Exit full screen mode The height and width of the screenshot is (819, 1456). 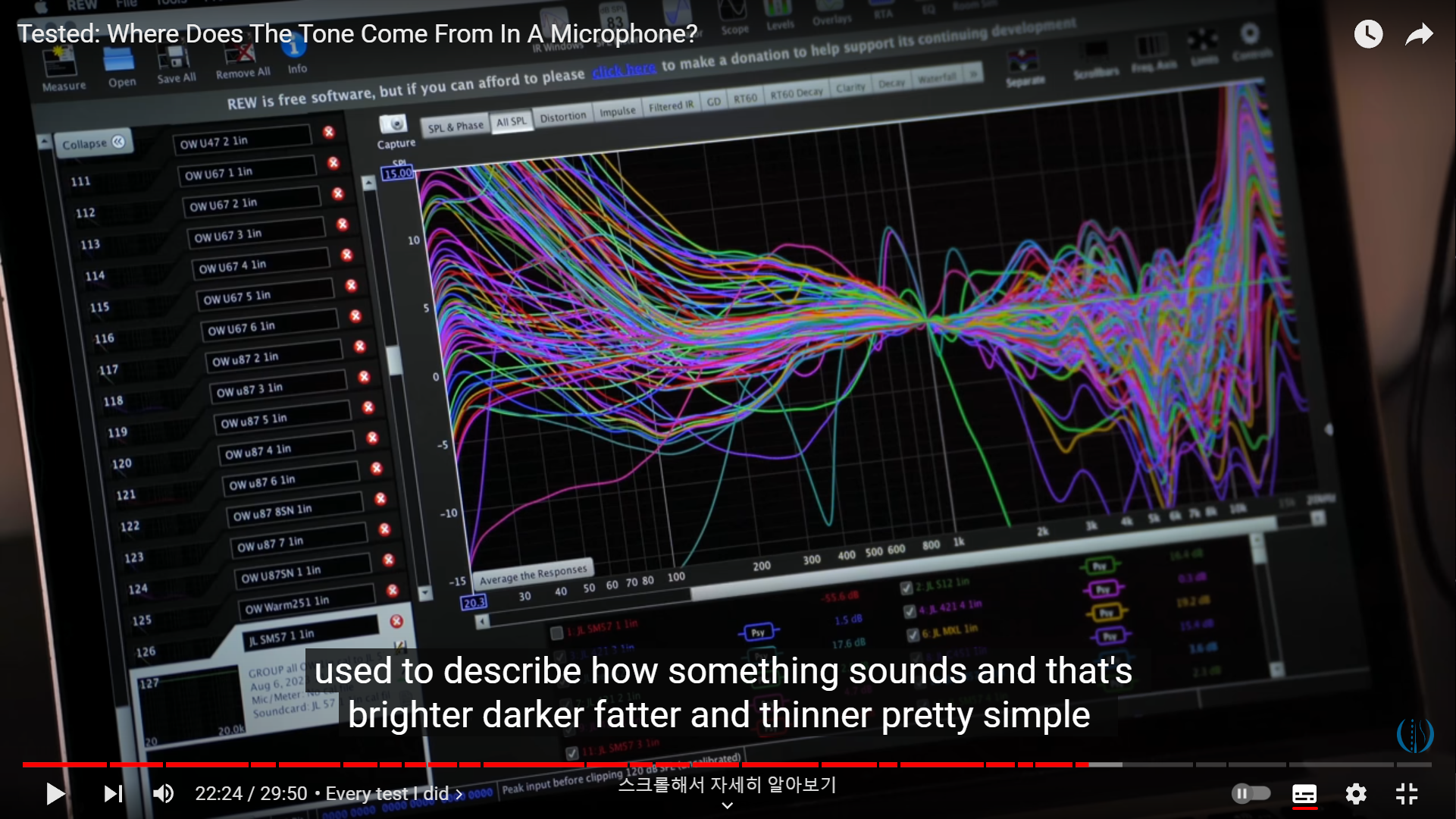[1407, 794]
